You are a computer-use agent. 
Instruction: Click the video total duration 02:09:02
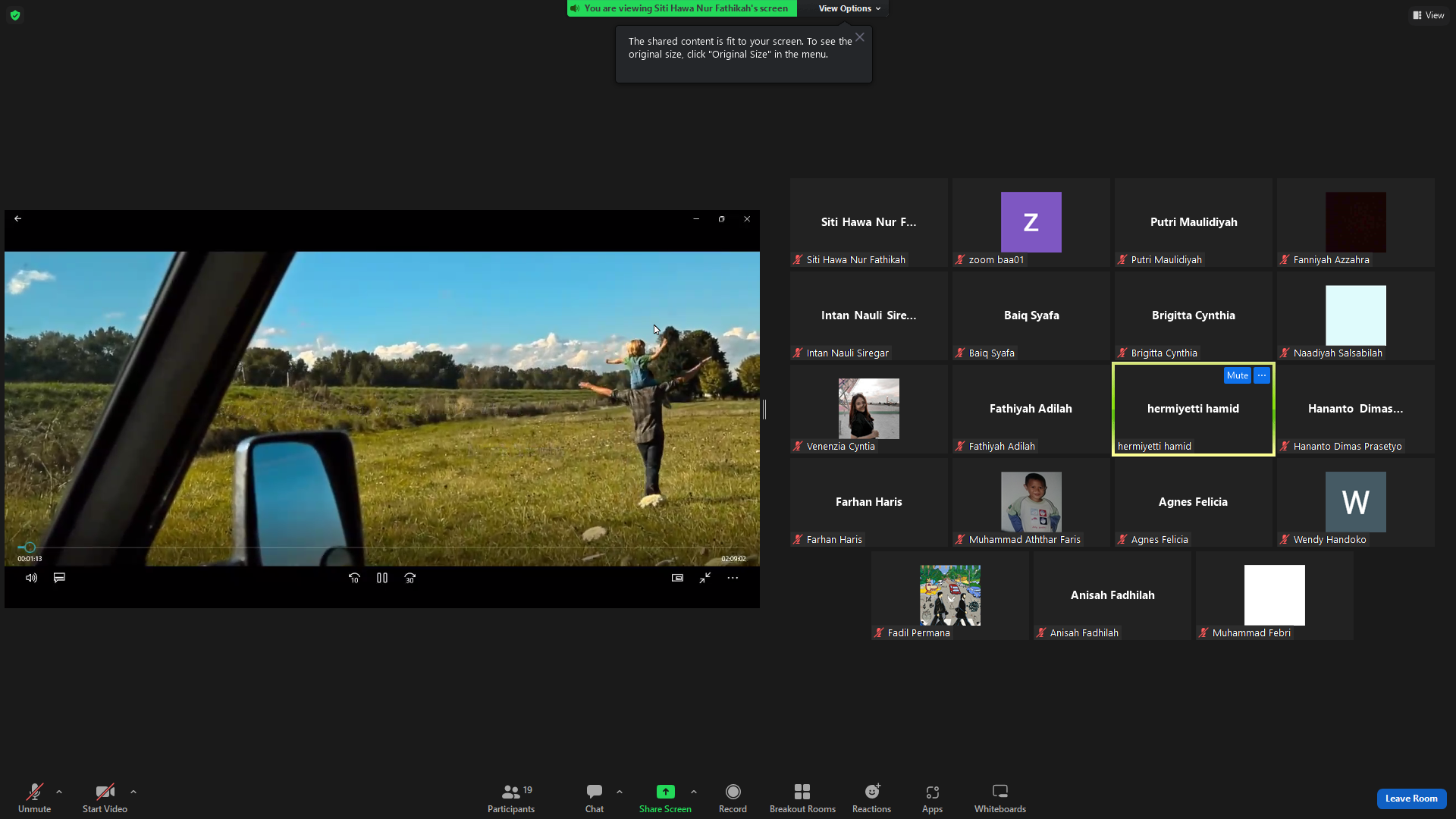click(733, 559)
